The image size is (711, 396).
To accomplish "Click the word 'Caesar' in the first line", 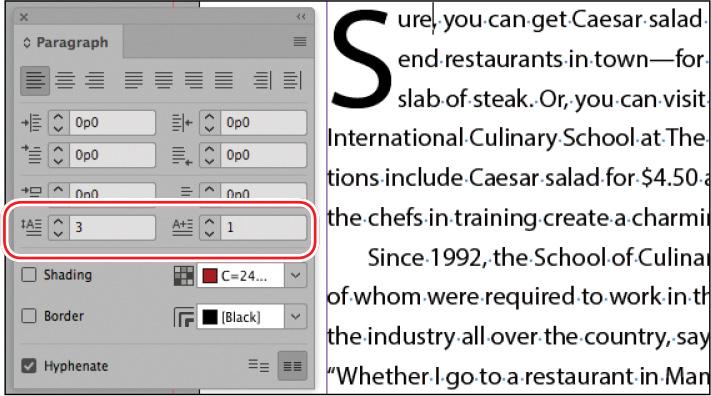I will [607, 20].
